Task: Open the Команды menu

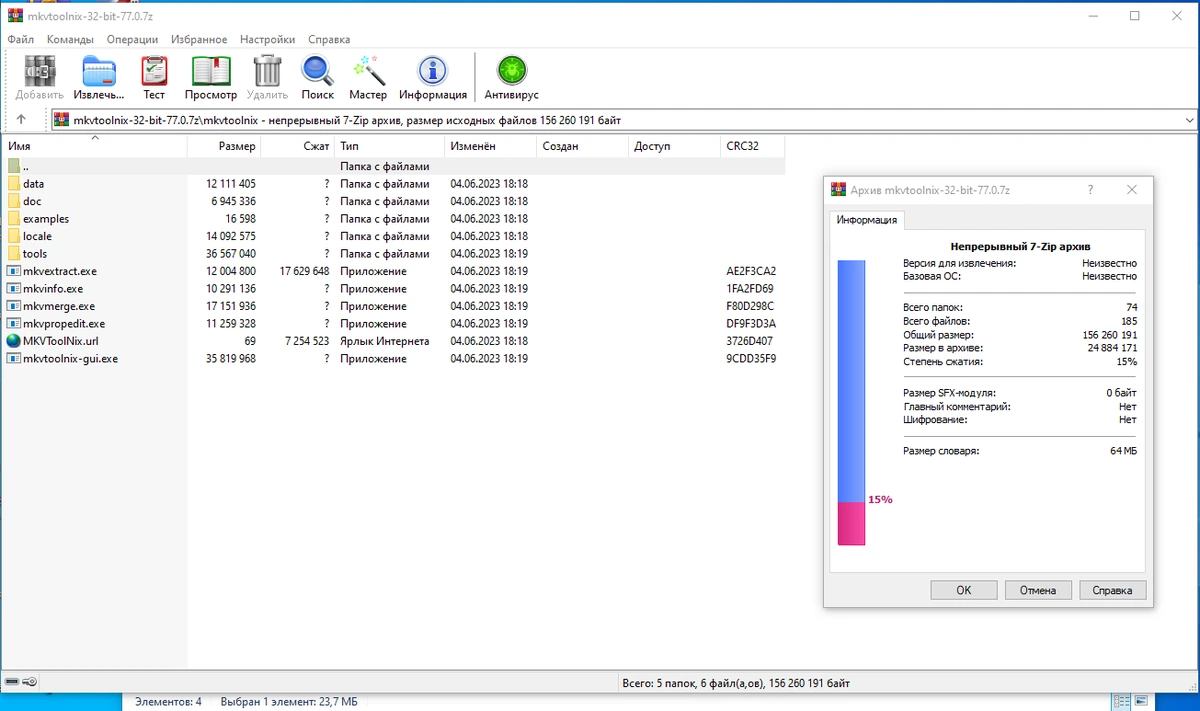Action: click(x=70, y=39)
